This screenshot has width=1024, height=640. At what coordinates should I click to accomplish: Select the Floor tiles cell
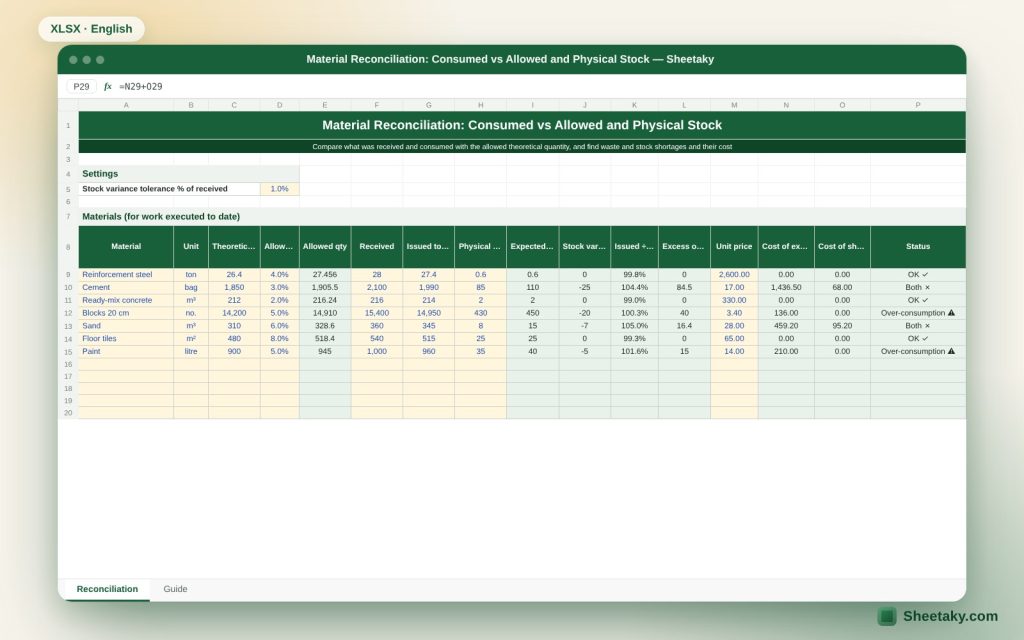pyautogui.click(x=126, y=339)
